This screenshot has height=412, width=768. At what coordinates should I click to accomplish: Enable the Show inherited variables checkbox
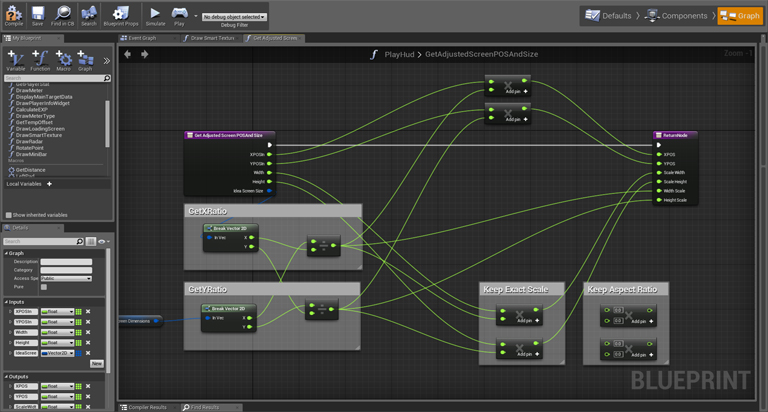point(9,215)
